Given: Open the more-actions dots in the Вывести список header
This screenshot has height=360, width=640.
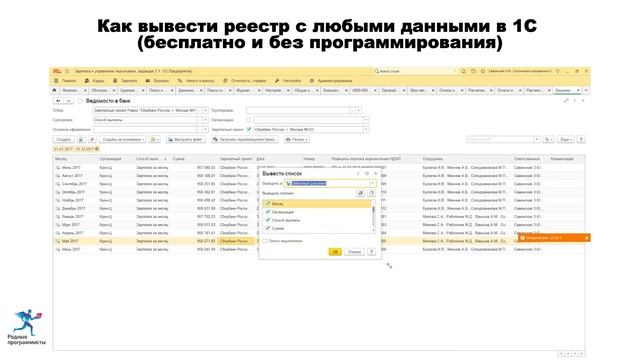Looking at the screenshot, I should coord(358,173).
